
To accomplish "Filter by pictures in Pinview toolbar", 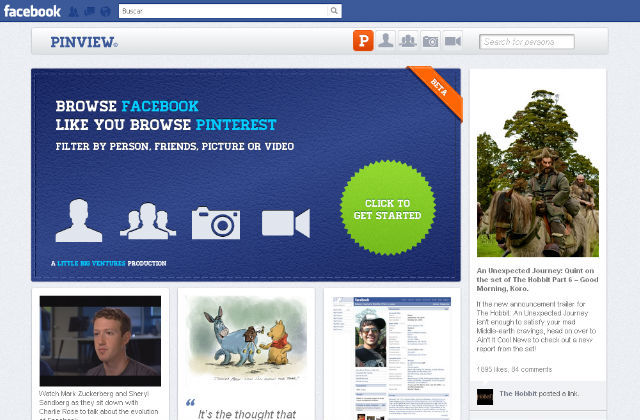I will (431, 41).
